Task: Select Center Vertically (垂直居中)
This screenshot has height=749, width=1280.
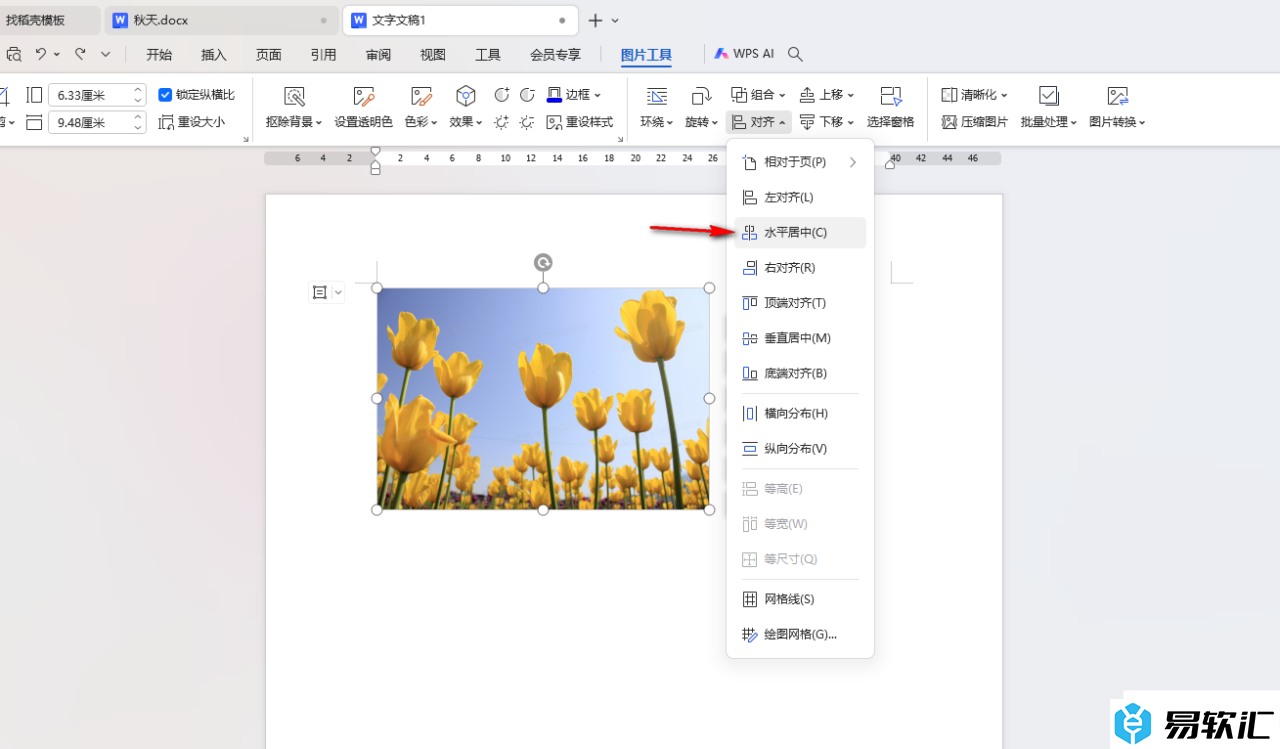Action: [800, 338]
